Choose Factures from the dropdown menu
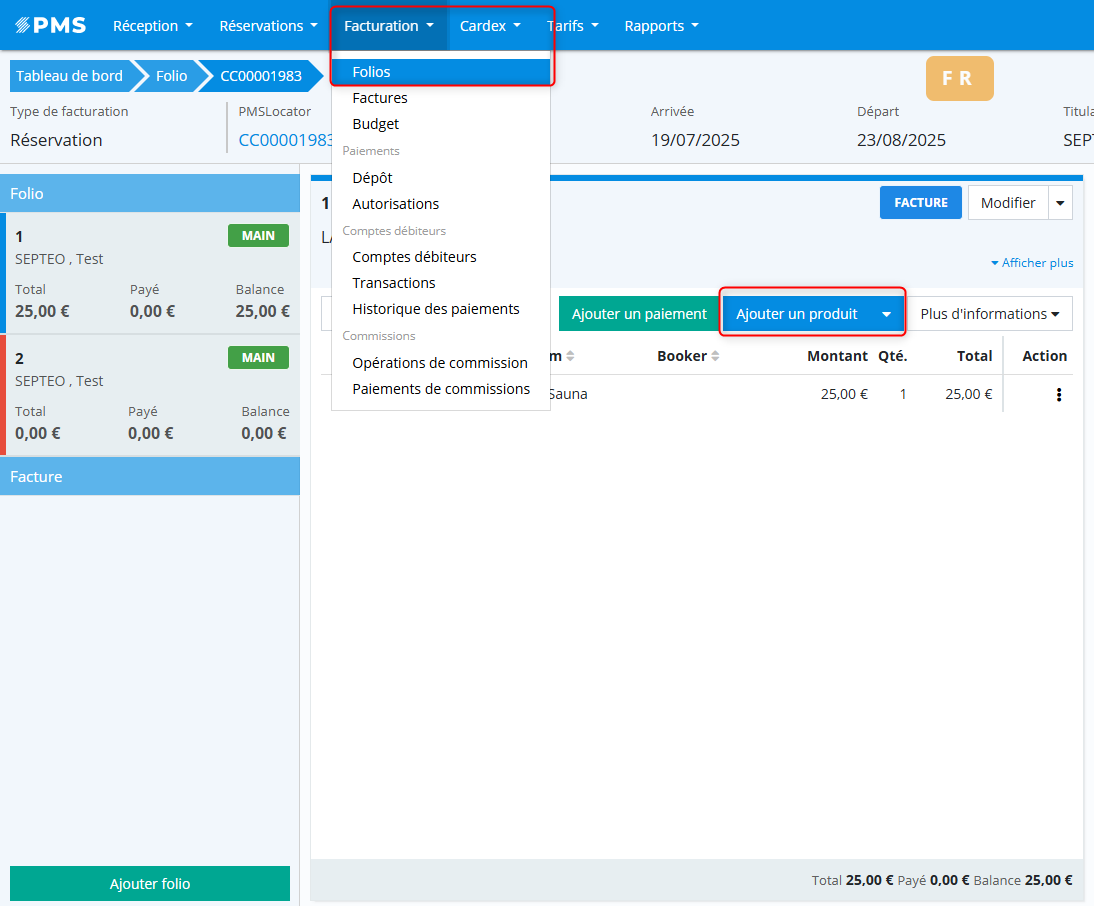 coord(380,98)
